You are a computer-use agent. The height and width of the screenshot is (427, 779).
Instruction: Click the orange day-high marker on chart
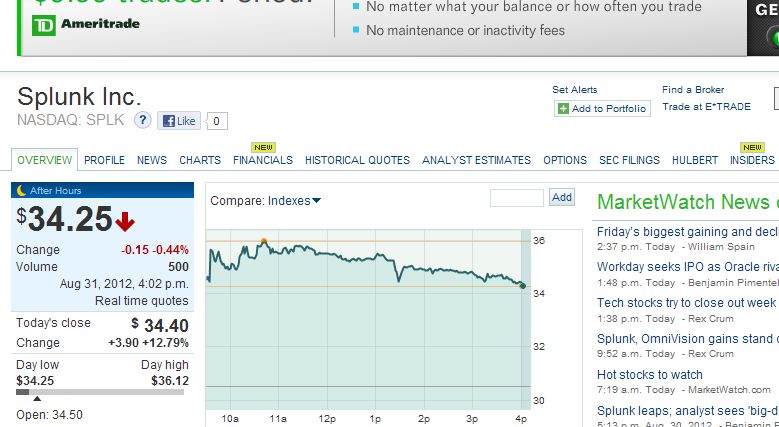coord(264,241)
